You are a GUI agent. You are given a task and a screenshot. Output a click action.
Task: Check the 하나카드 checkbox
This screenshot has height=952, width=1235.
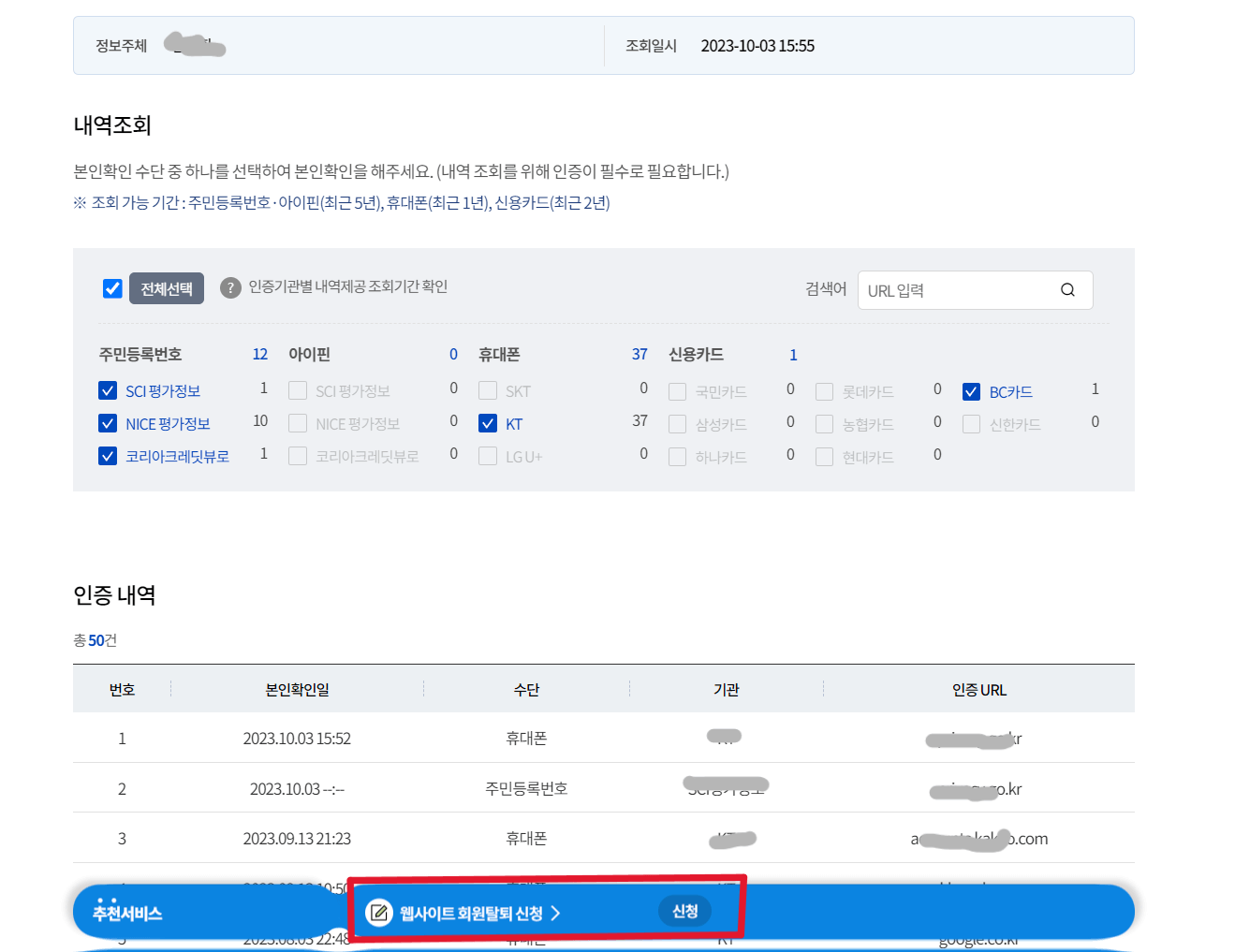[677, 457]
